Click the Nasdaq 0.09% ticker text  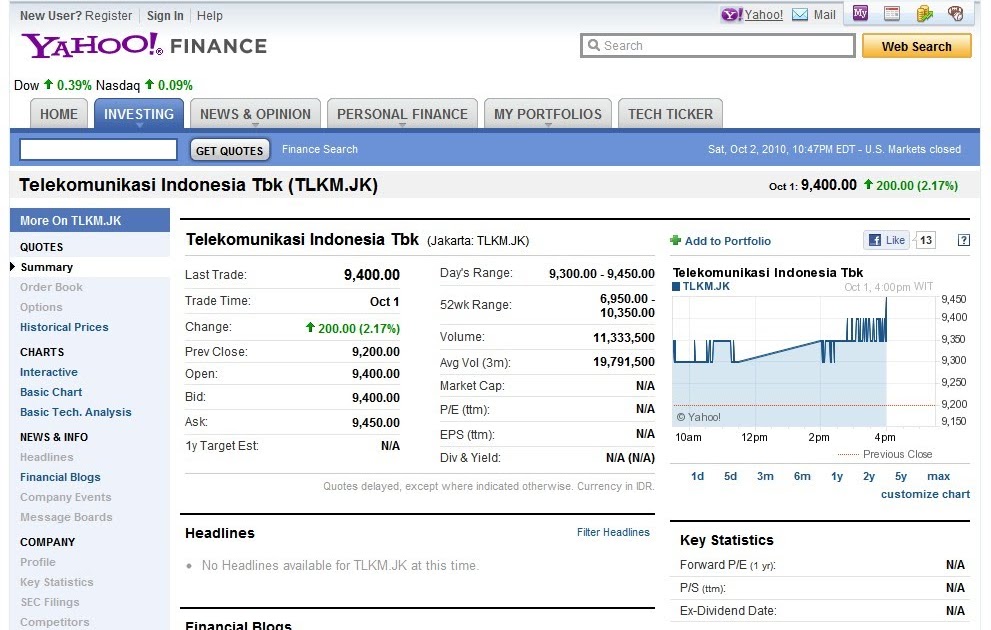[144, 85]
